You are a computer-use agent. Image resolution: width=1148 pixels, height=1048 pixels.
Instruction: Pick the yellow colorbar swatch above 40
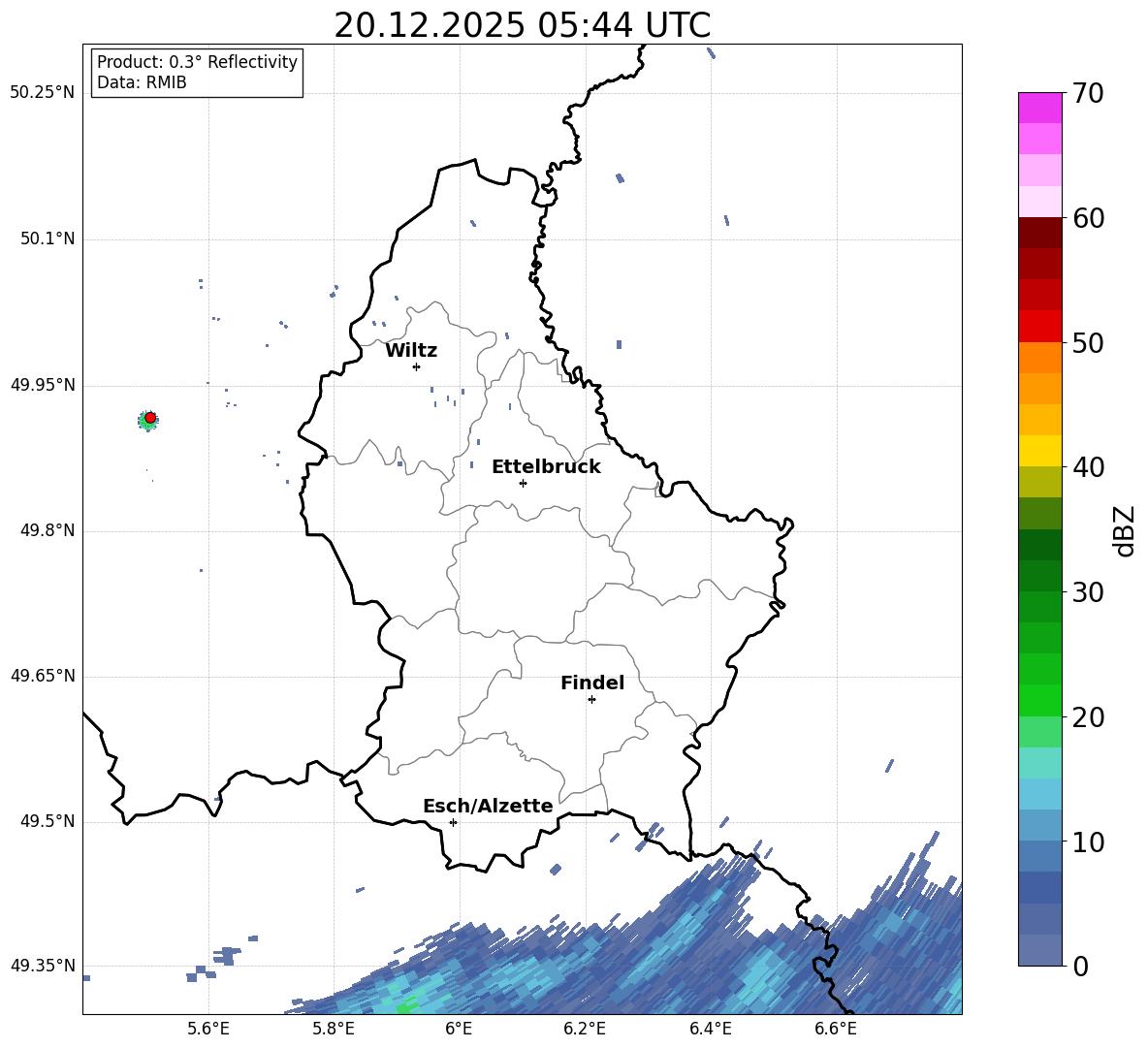[1039, 451]
